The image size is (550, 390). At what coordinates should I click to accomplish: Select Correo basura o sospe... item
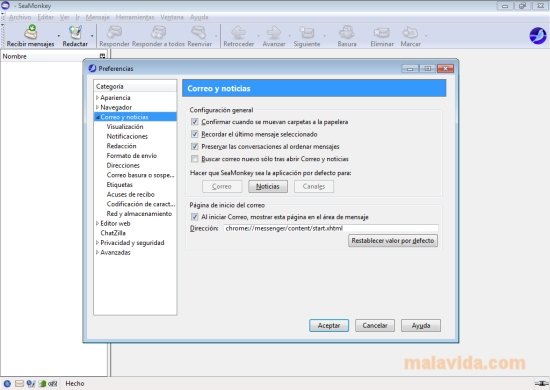point(140,175)
